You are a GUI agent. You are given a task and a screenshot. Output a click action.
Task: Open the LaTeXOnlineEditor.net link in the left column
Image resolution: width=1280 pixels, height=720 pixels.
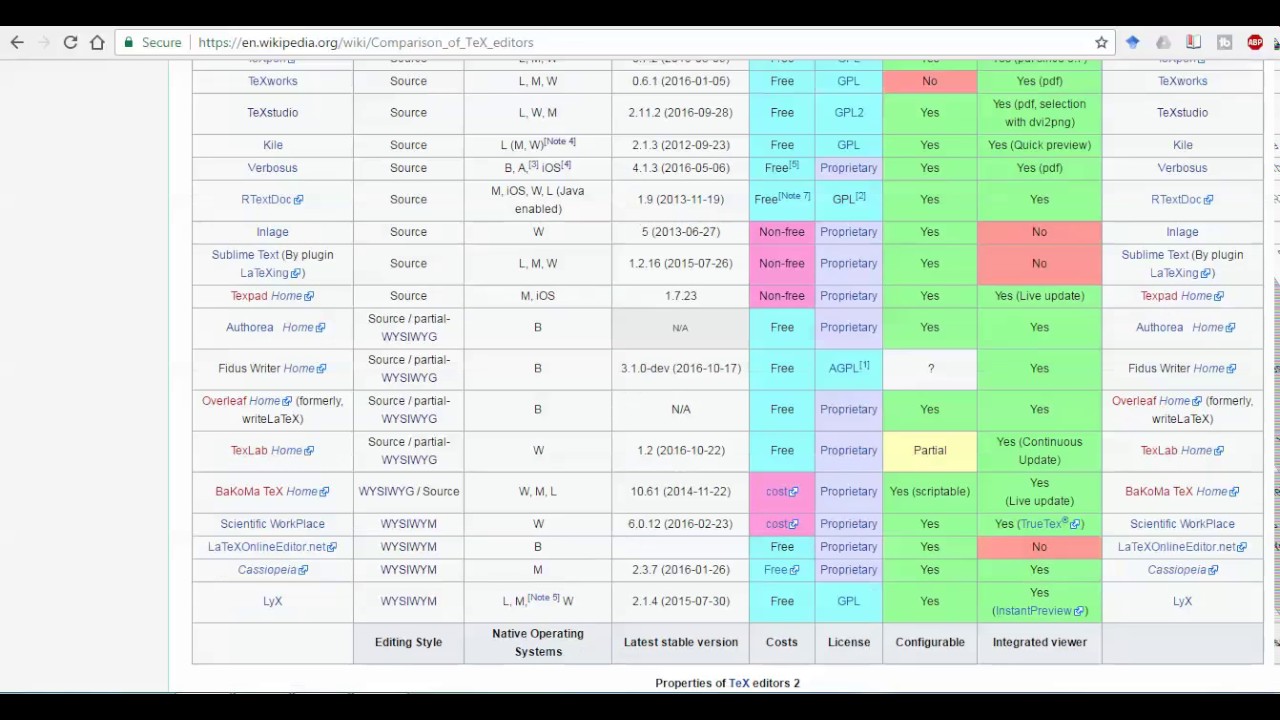272,547
